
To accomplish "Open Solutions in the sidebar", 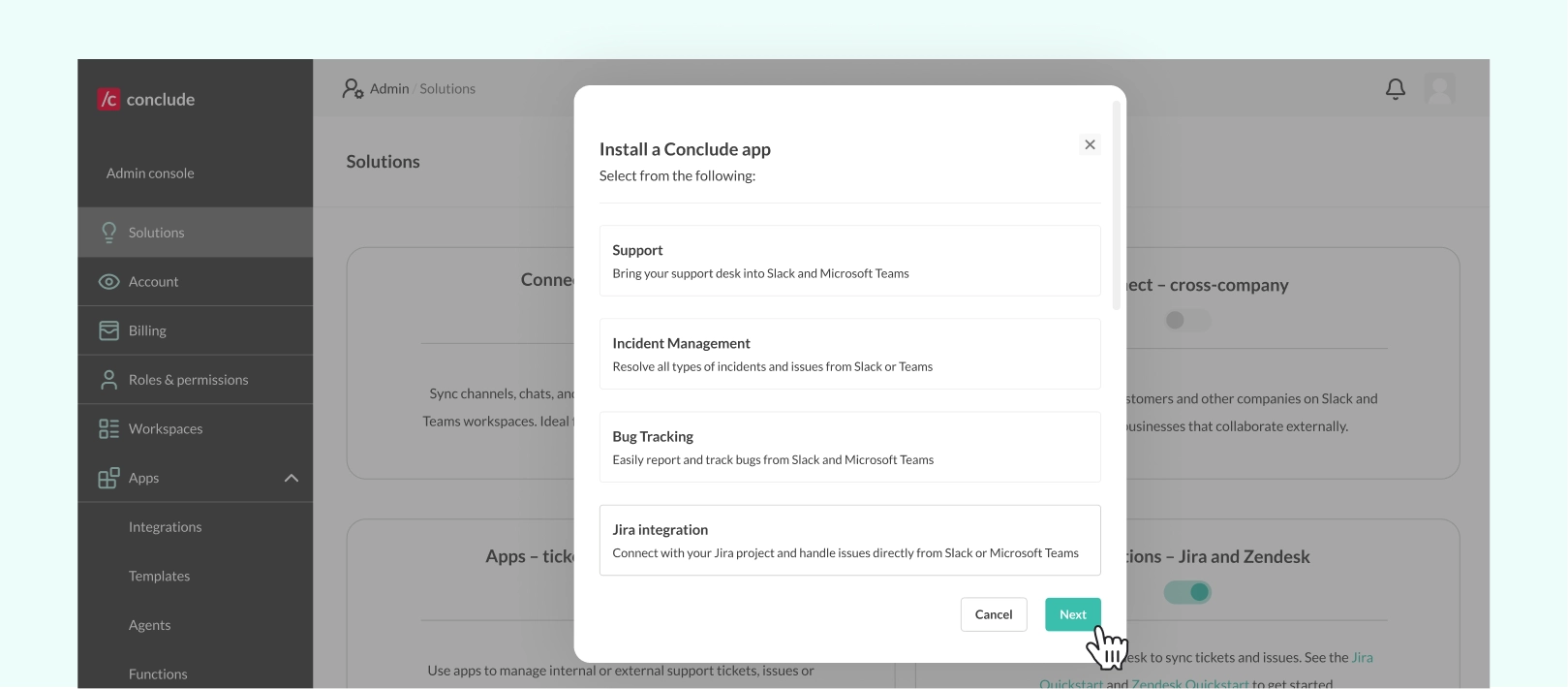I will [196, 233].
